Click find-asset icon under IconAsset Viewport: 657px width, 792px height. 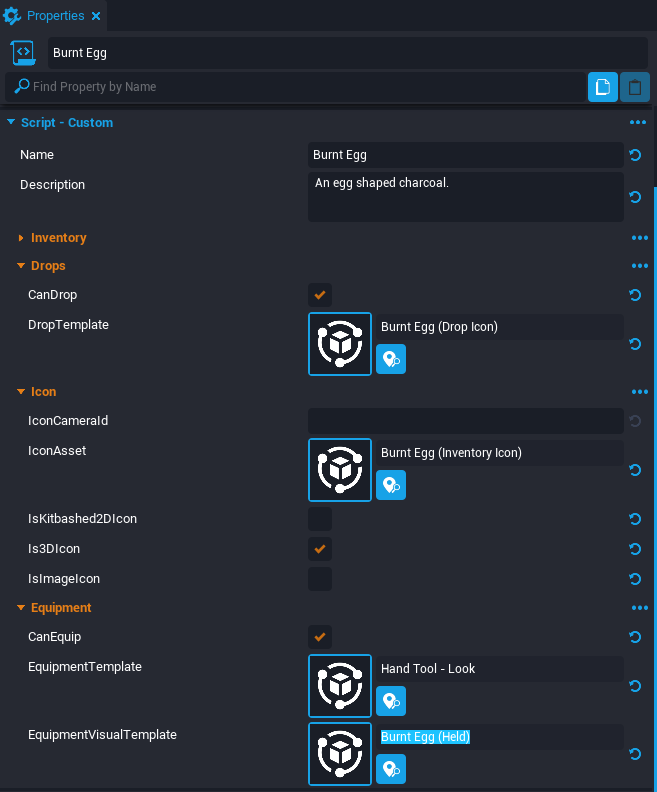point(391,485)
